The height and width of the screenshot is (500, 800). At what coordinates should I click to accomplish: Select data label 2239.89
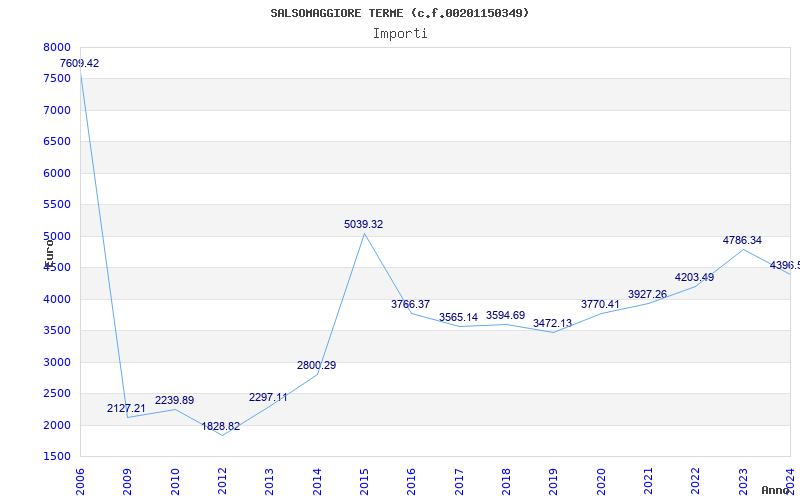[x=174, y=401]
